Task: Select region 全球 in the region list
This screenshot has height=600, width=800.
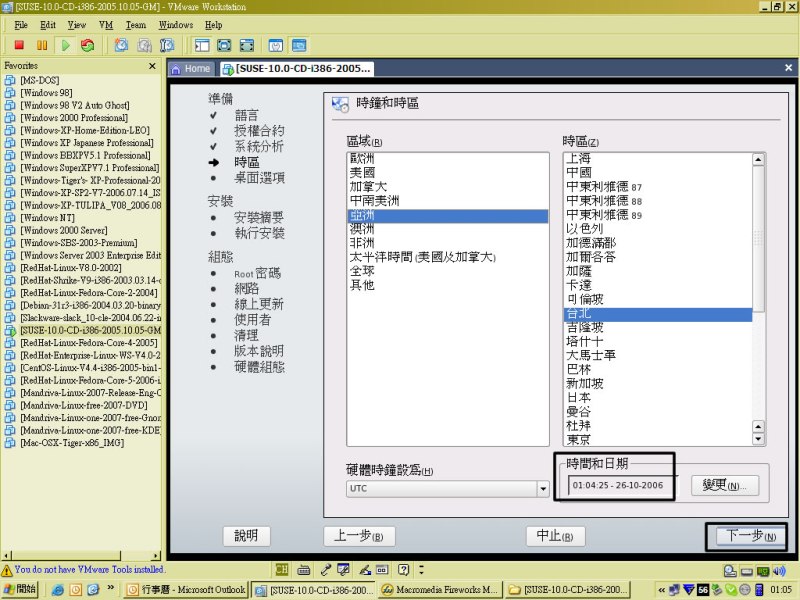Action: [447, 271]
